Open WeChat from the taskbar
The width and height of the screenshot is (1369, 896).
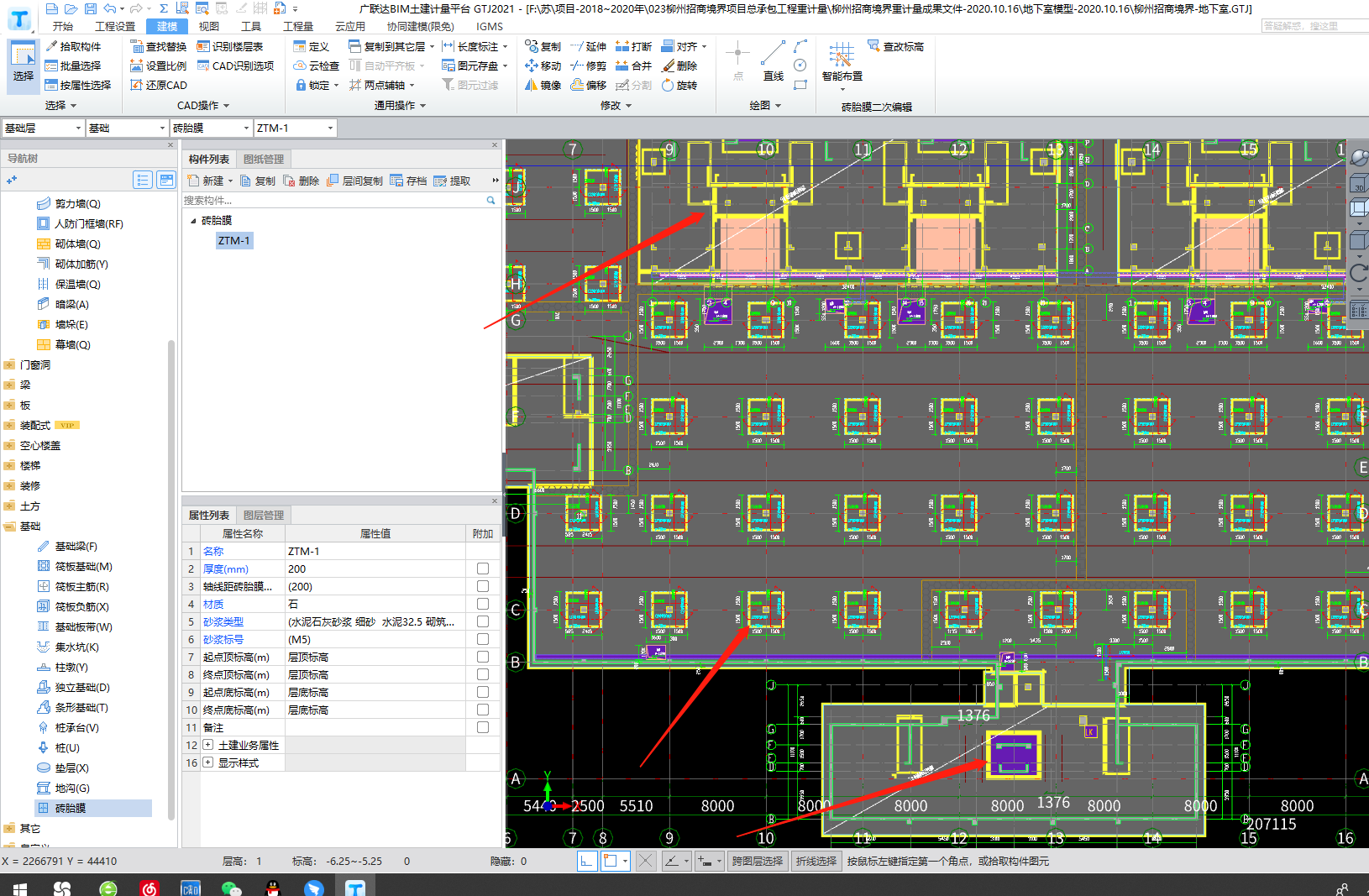click(x=231, y=888)
